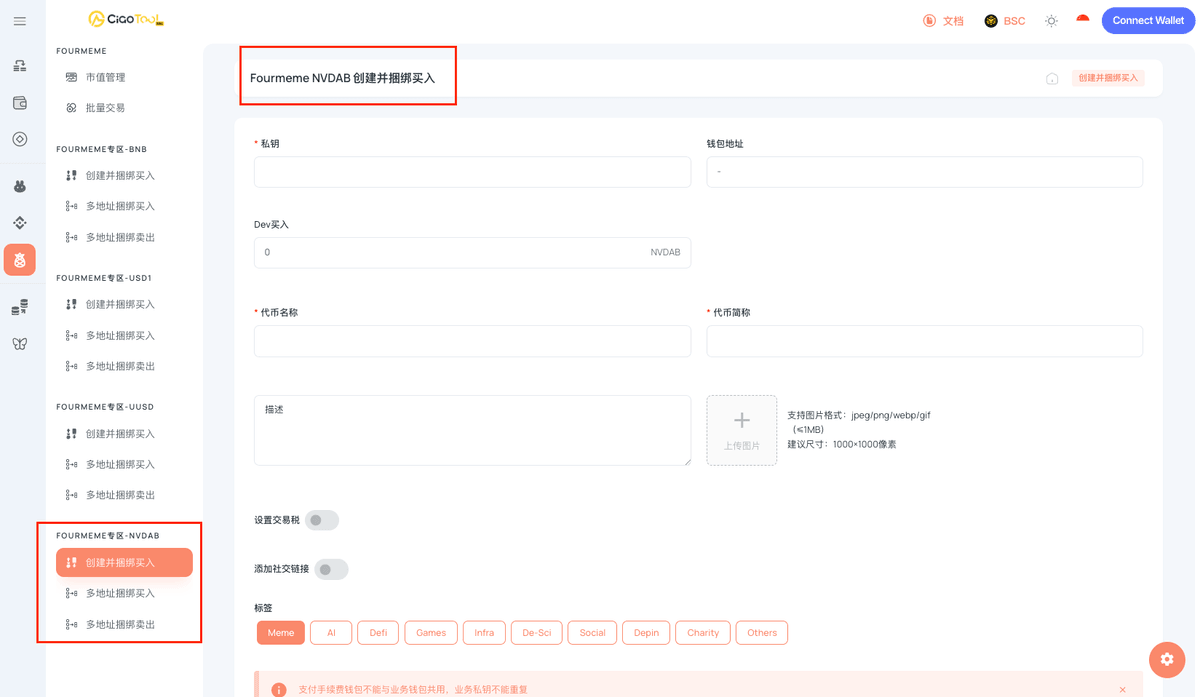Select the Infra tag

click(484, 633)
